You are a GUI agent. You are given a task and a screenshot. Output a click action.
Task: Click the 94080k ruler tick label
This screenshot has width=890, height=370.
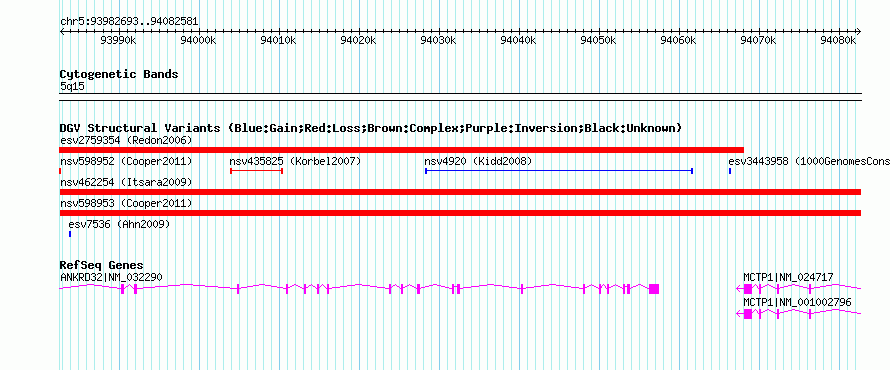click(838, 40)
